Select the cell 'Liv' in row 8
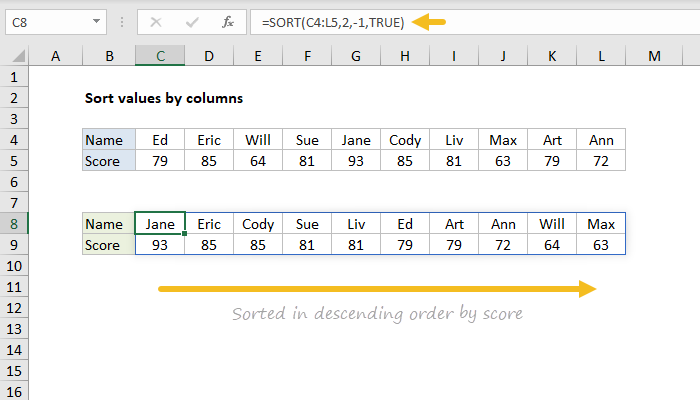 click(356, 224)
